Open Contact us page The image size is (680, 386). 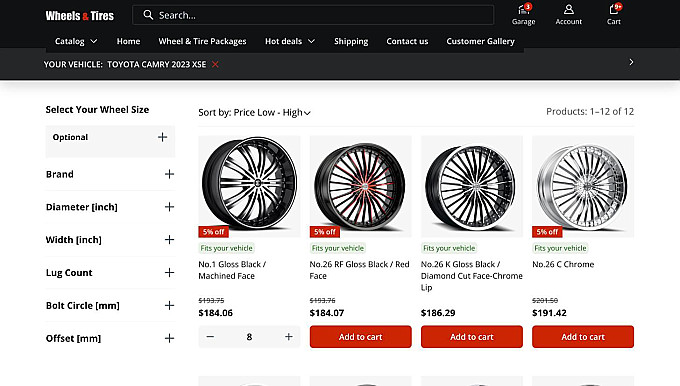tap(407, 41)
